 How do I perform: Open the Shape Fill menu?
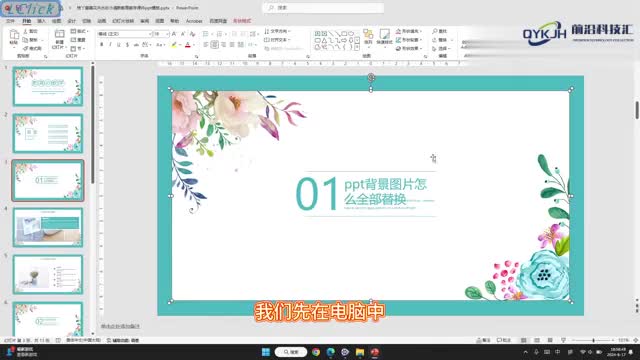[409, 31]
